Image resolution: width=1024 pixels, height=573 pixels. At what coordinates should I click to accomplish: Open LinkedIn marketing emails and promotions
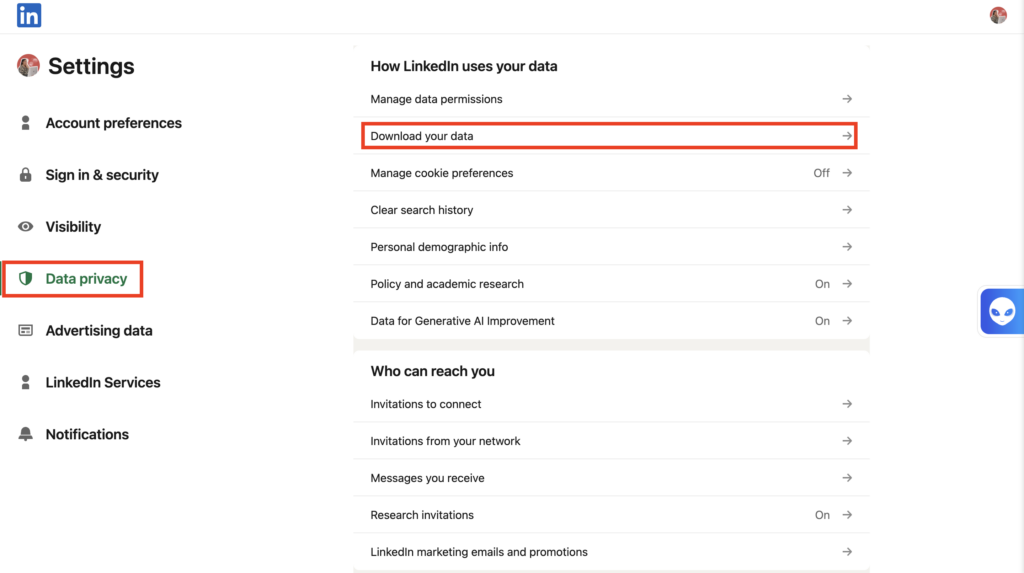click(611, 552)
